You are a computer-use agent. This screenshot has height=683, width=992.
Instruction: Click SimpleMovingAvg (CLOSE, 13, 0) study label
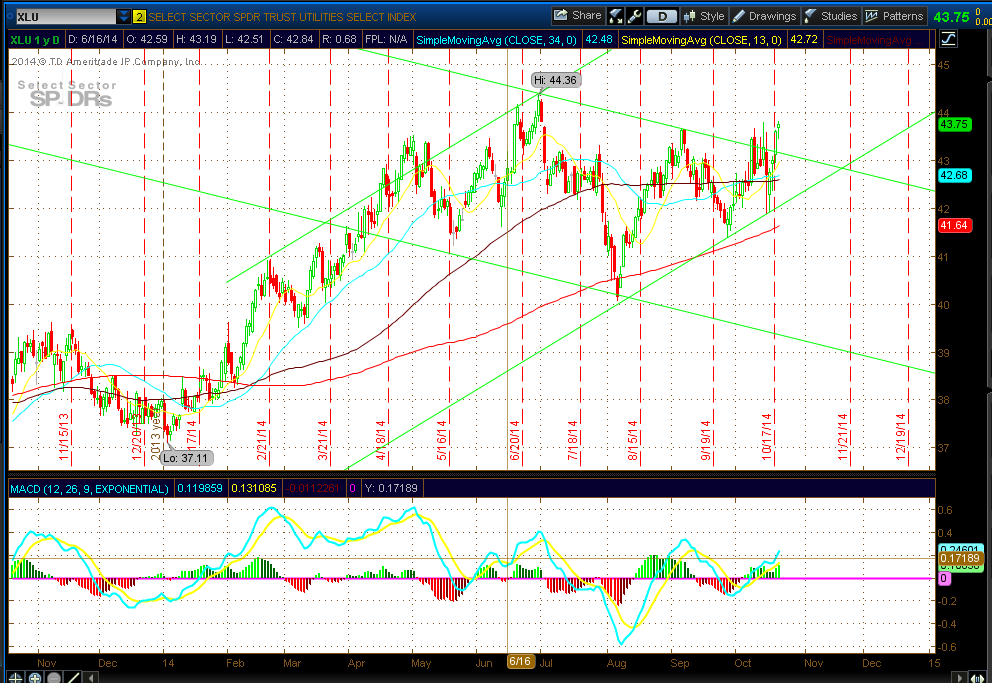(x=701, y=40)
